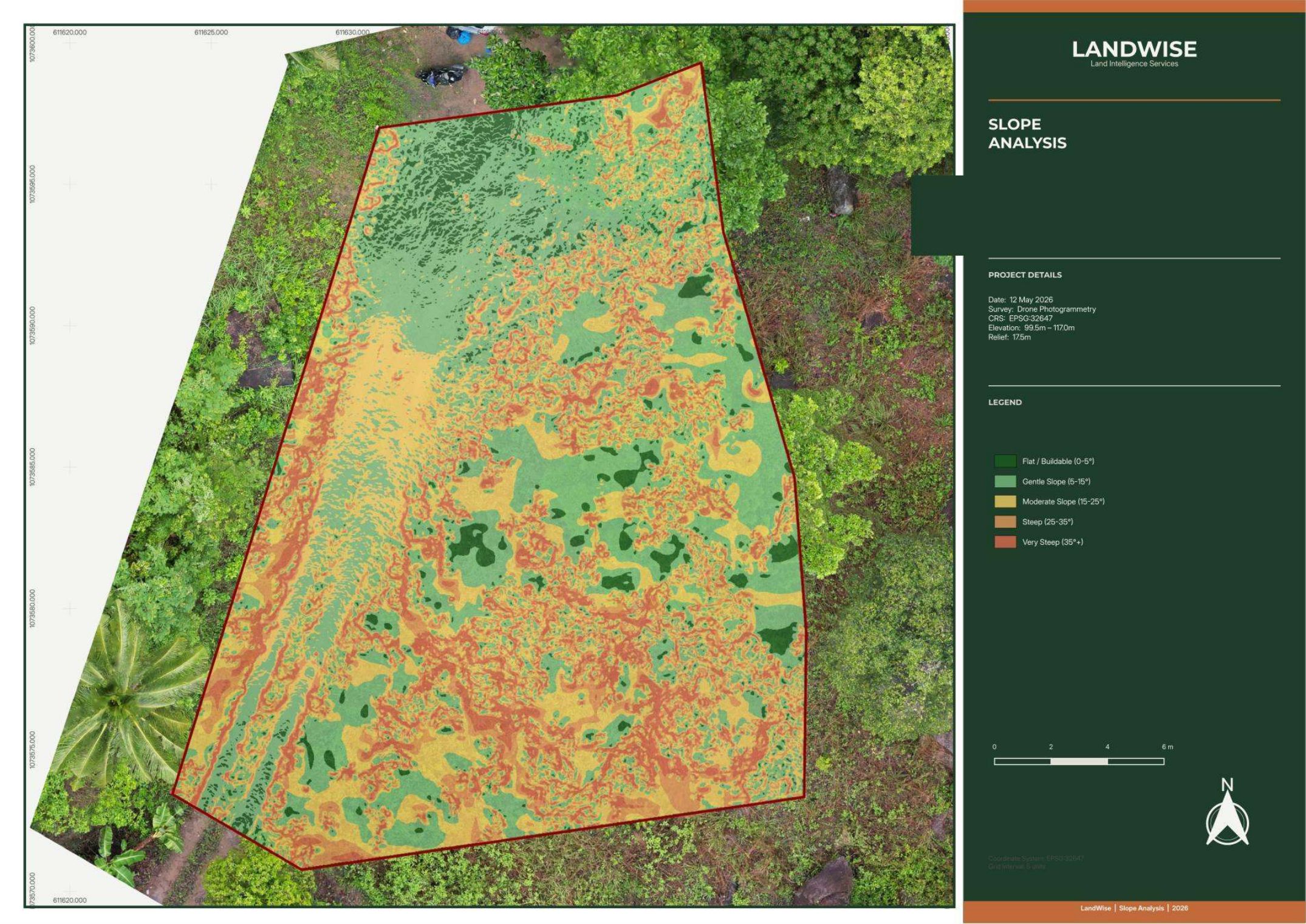Click the Steep orange legend swatch
Image resolution: width=1306 pixels, height=924 pixels.
[1005, 521]
